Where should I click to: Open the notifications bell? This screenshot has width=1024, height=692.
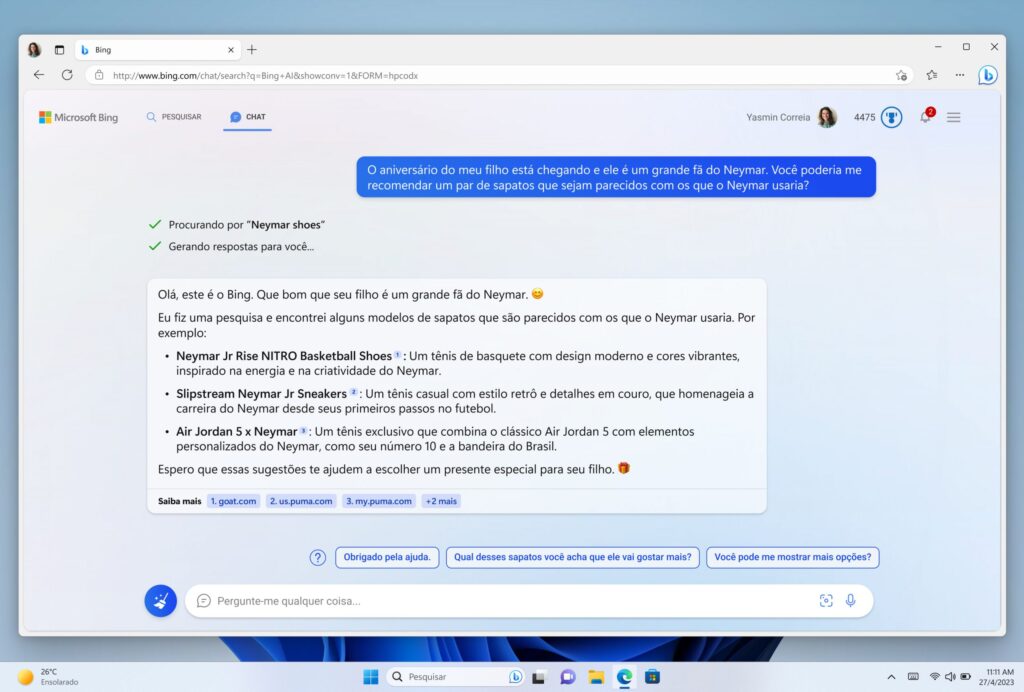pos(926,117)
